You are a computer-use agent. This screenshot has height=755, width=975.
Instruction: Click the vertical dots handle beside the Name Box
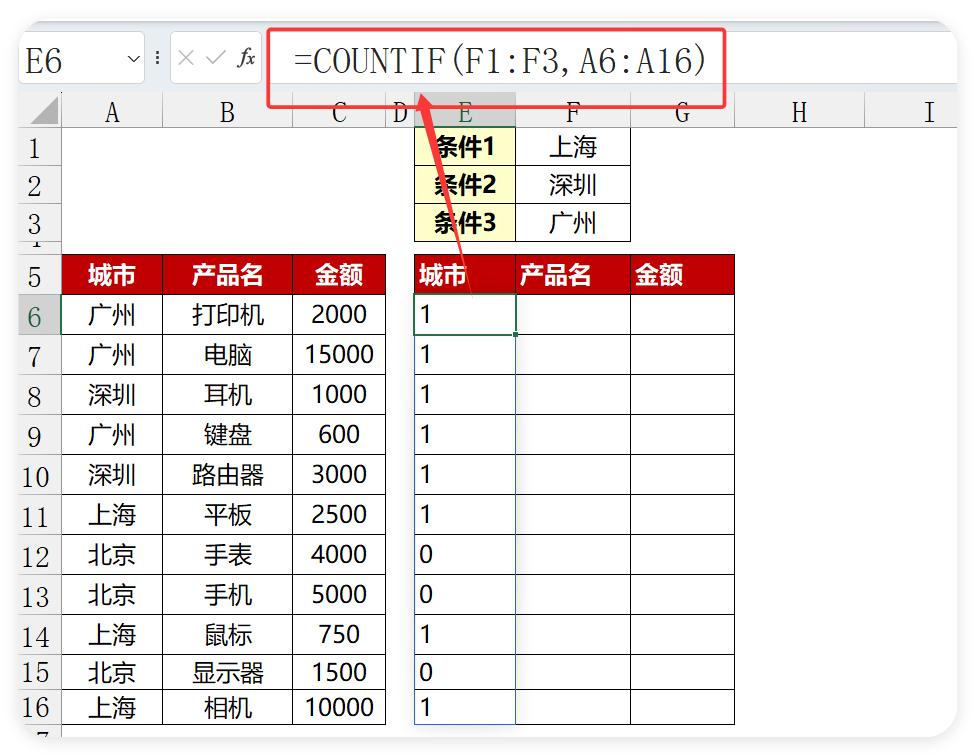[x=157, y=58]
